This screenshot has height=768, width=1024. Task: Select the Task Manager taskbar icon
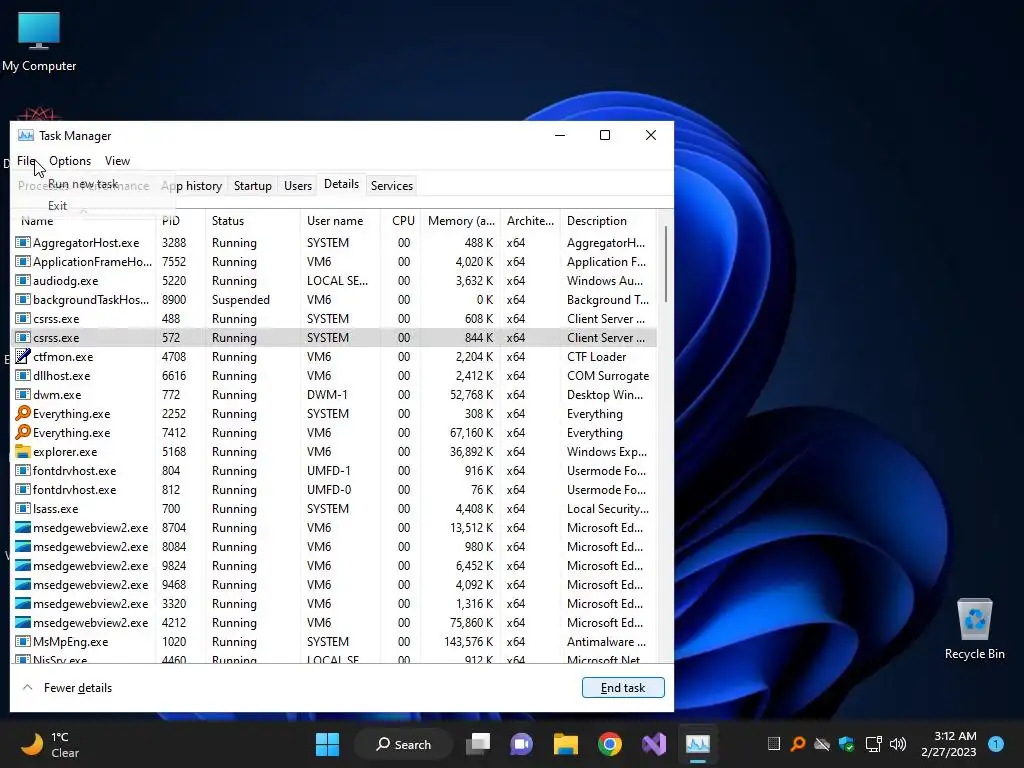697,744
